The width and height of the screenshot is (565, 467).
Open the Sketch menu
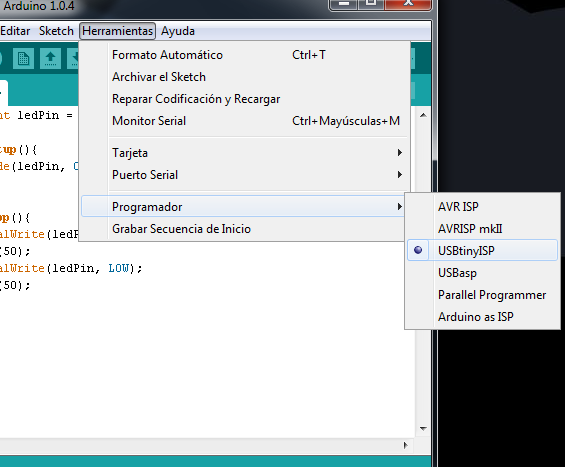pos(56,31)
